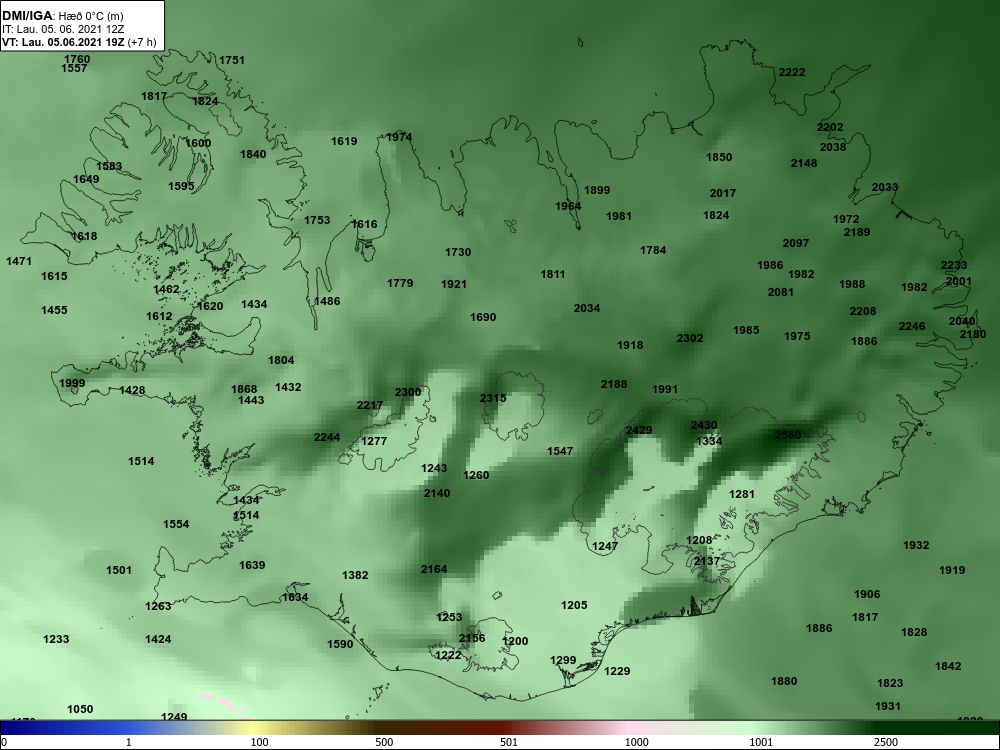Screen dimensions: 1000x750
Task: Select the 1229 value offshore
Action: tap(617, 672)
